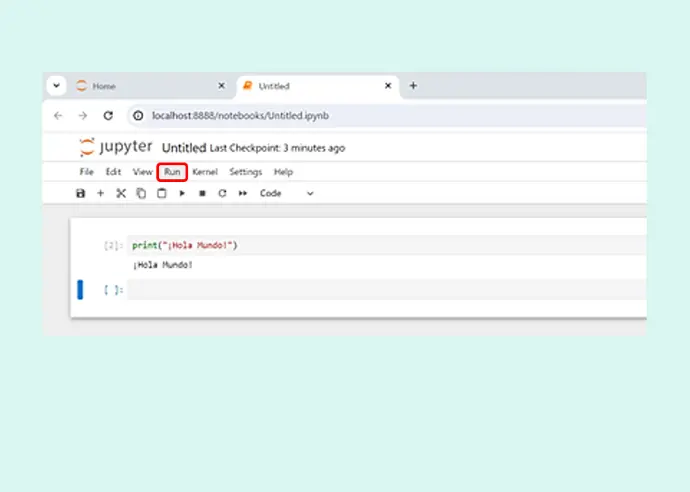Click the empty [ ]: cell prompt
Viewport: 690px width, 492px height.
[114, 290]
